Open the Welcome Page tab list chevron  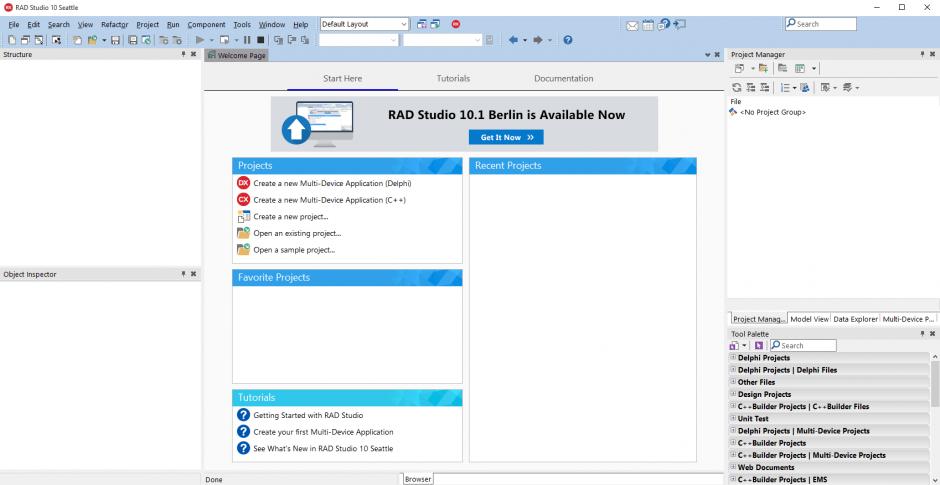coord(707,55)
